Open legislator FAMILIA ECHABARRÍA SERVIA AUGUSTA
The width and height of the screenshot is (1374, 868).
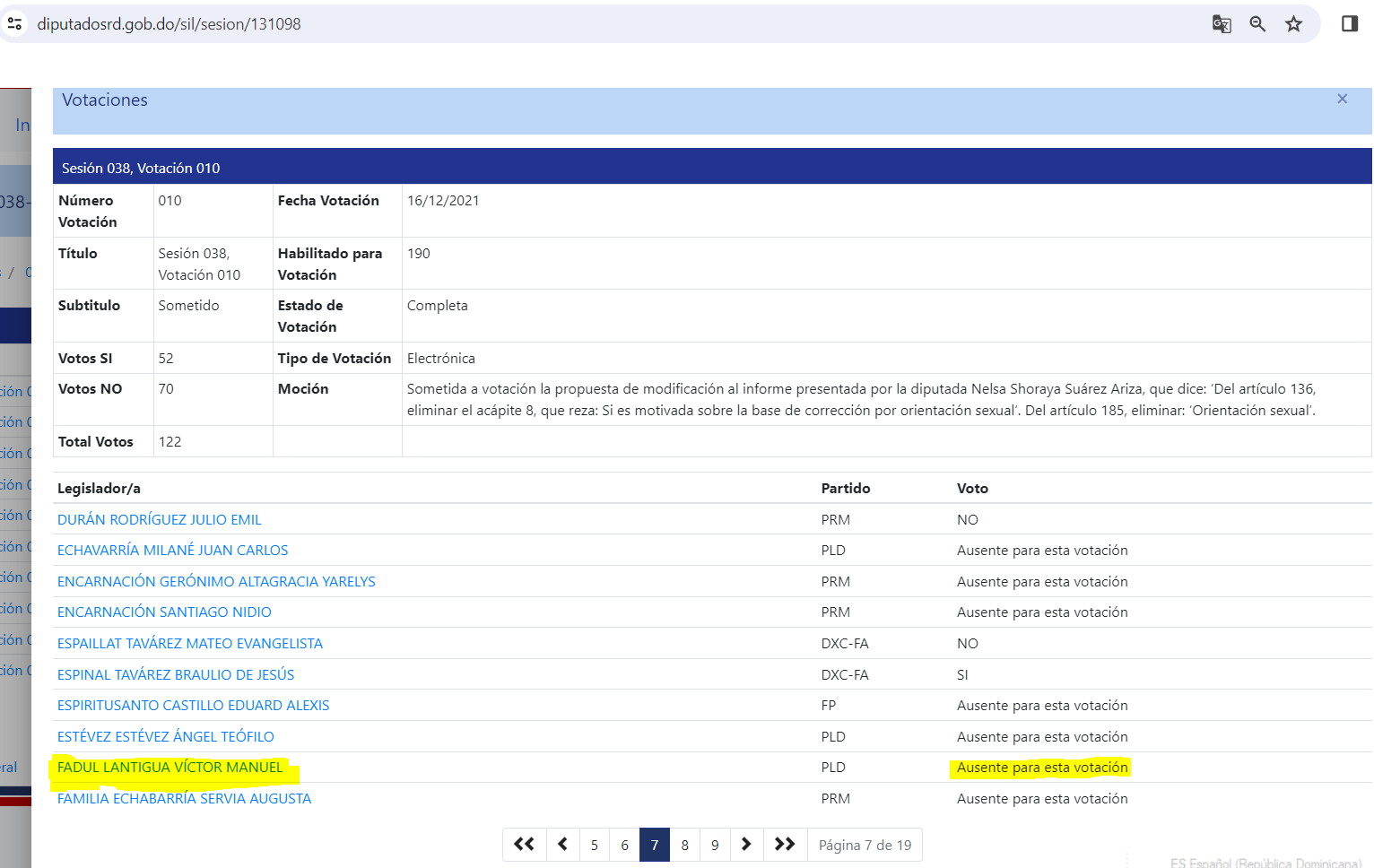click(184, 799)
